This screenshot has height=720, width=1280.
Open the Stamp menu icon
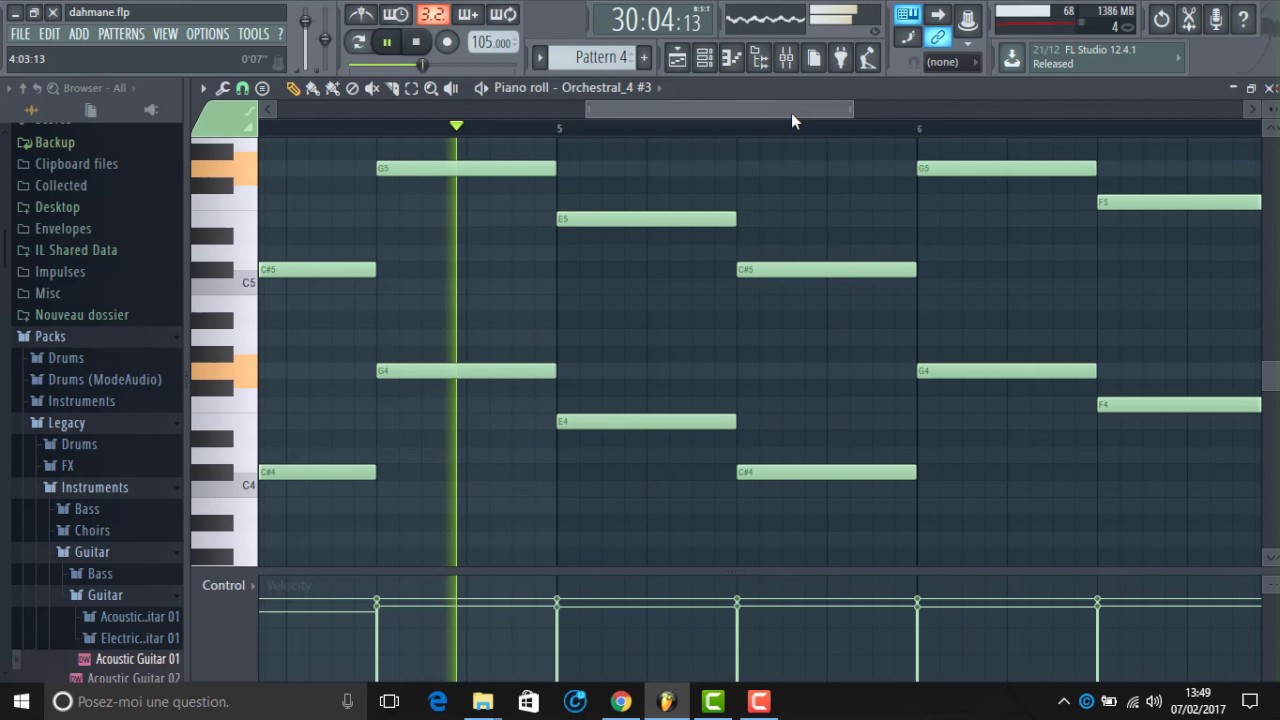tap(262, 88)
